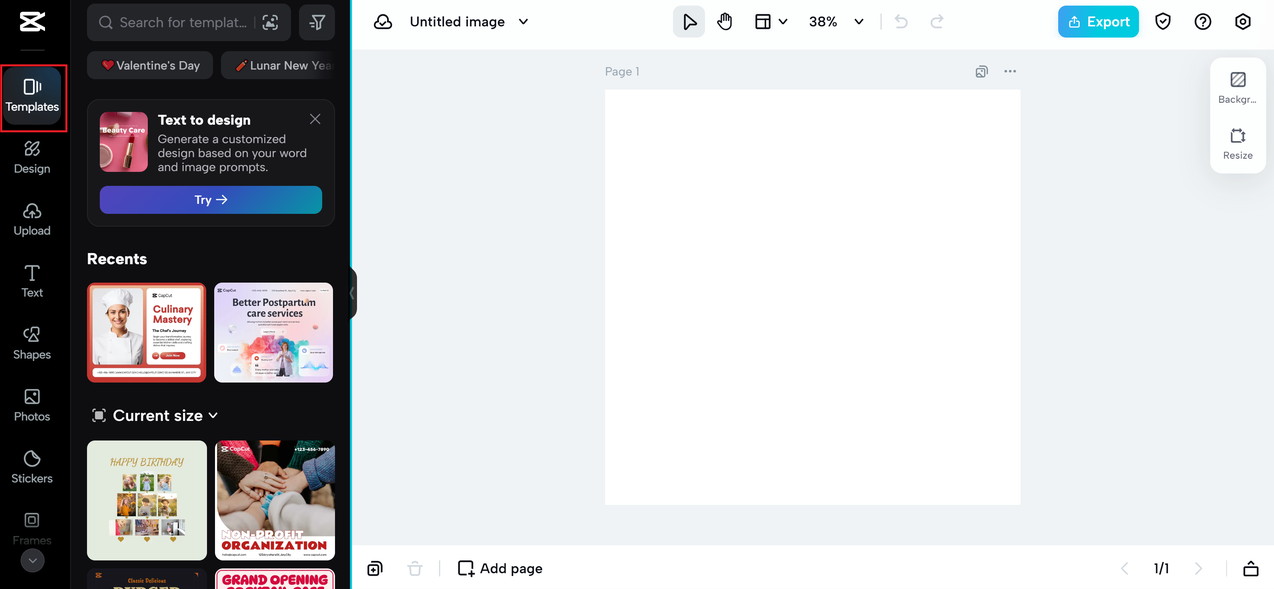Go to next page arrow
The width and height of the screenshot is (1274, 589).
coord(1198,568)
